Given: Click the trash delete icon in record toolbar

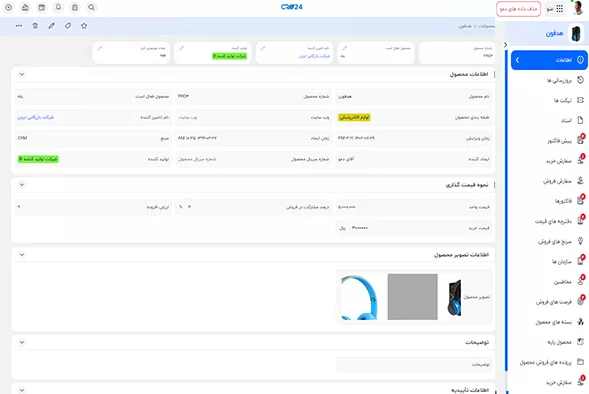Looking at the screenshot, I should point(35,26).
